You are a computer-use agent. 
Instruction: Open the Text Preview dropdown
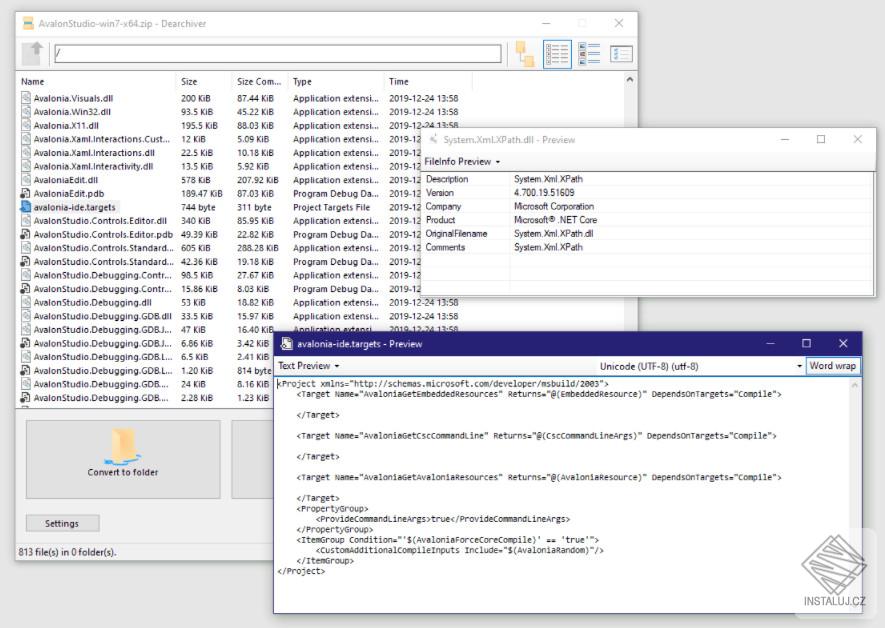point(309,366)
